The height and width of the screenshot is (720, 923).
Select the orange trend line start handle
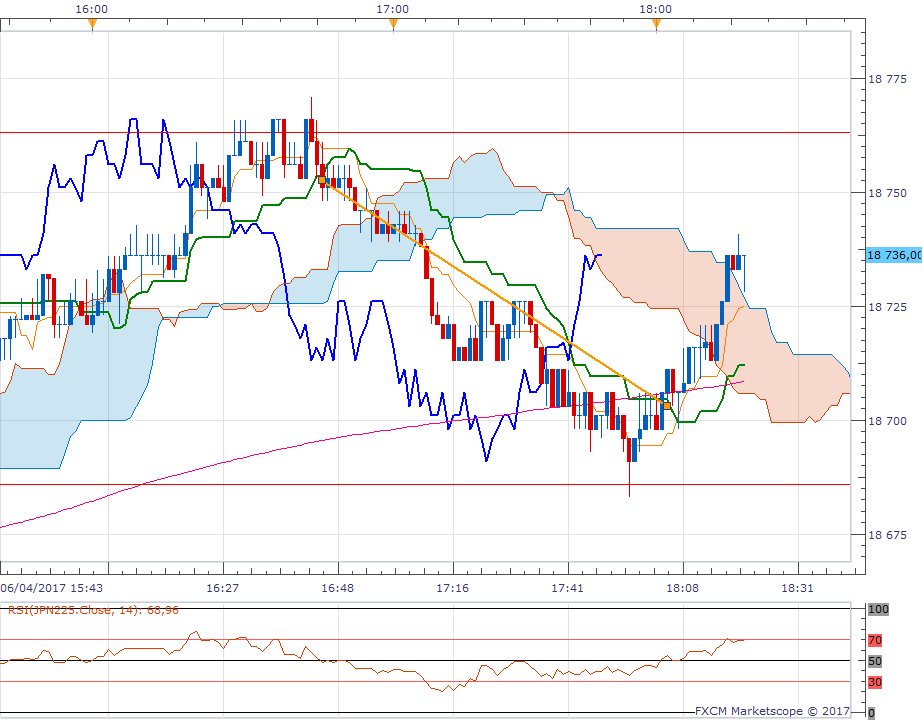[322, 181]
